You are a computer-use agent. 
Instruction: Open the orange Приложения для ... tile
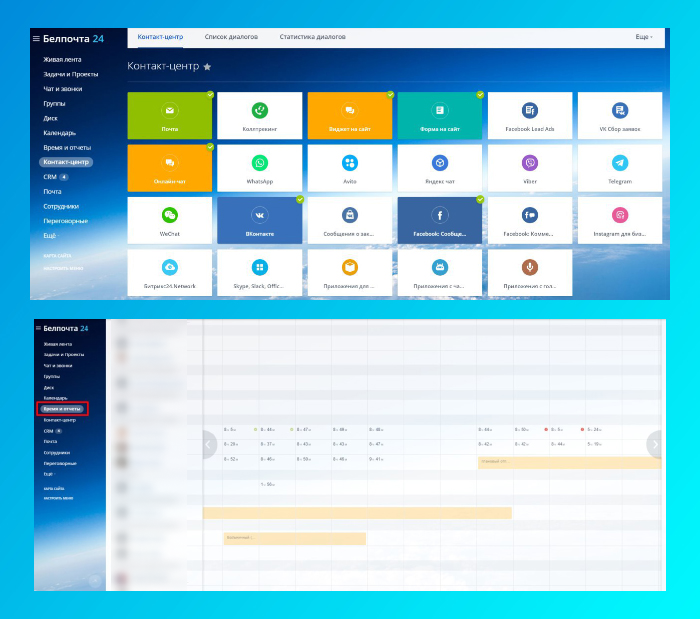pos(350,273)
